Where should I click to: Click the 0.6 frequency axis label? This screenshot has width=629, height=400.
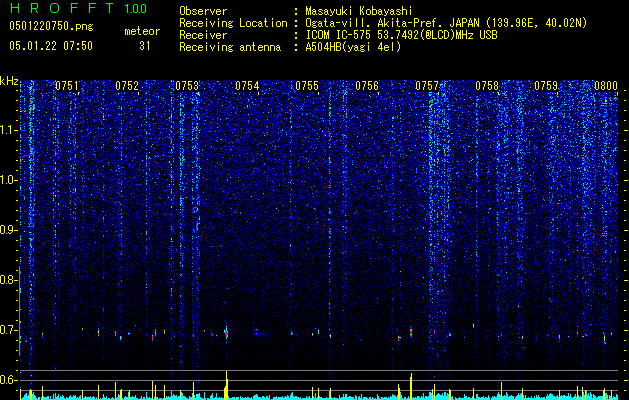(x=8, y=380)
